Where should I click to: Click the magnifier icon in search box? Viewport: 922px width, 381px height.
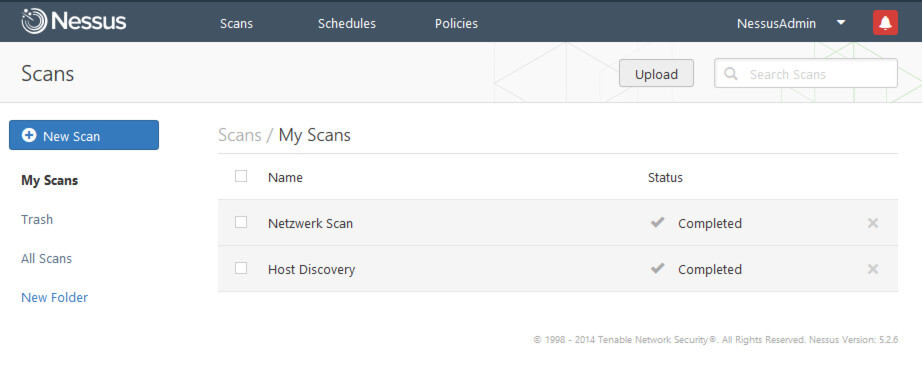[730, 73]
